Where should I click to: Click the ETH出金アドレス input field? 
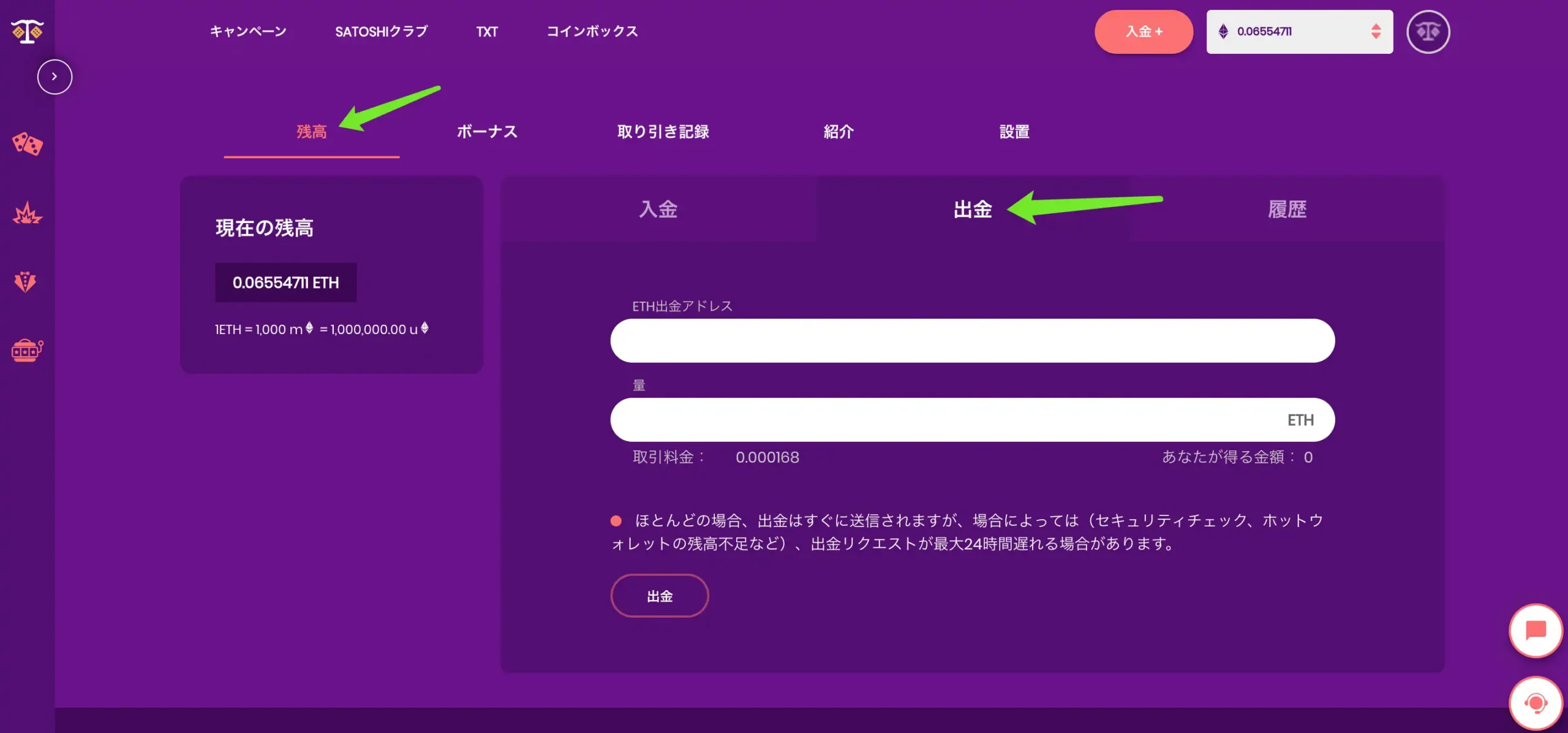972,340
